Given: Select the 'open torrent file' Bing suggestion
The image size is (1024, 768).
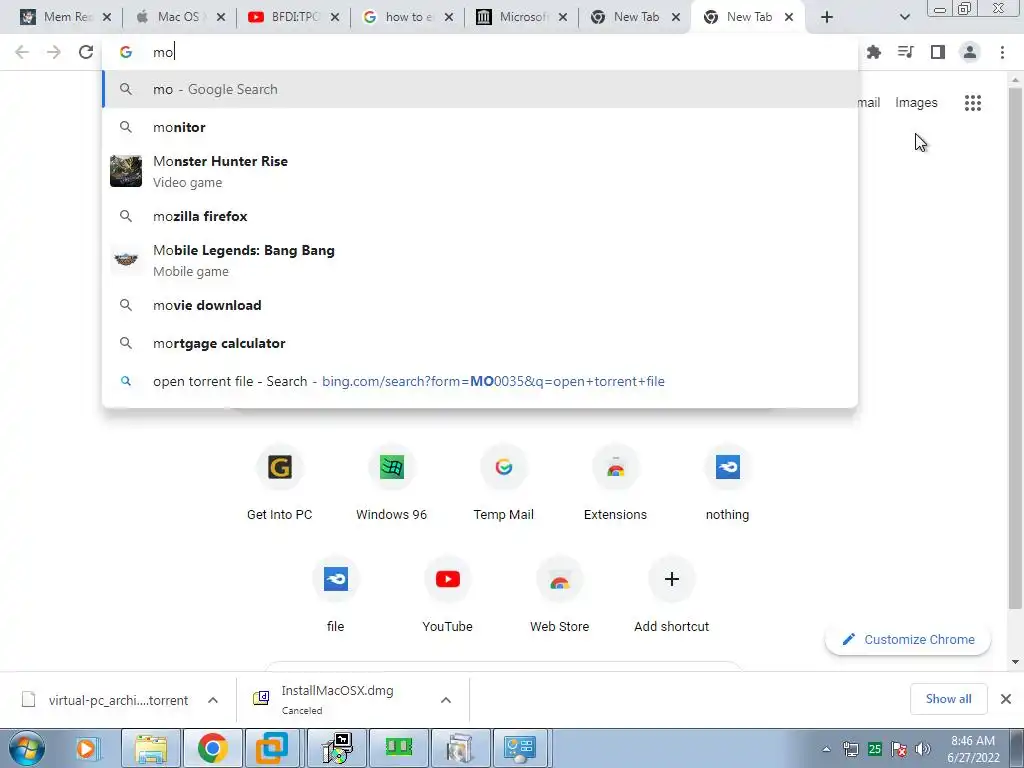Looking at the screenshot, I should 480,381.
